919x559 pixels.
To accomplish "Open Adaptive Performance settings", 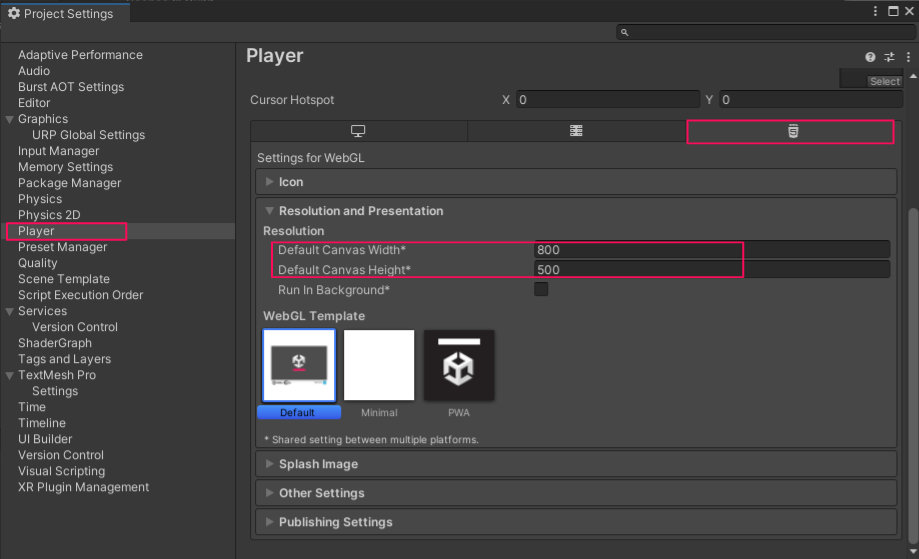I will tap(80, 55).
